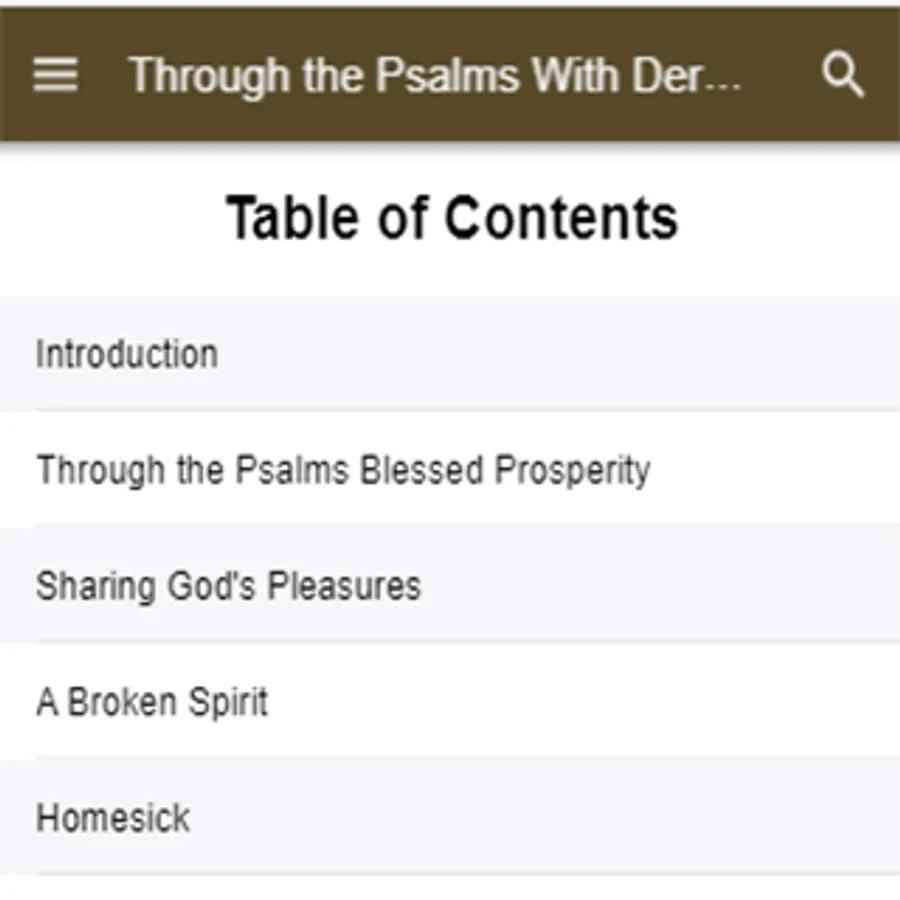Click blank area beside Sharing God's Pleasures
Screen dimensions: 900x900
[660, 585]
